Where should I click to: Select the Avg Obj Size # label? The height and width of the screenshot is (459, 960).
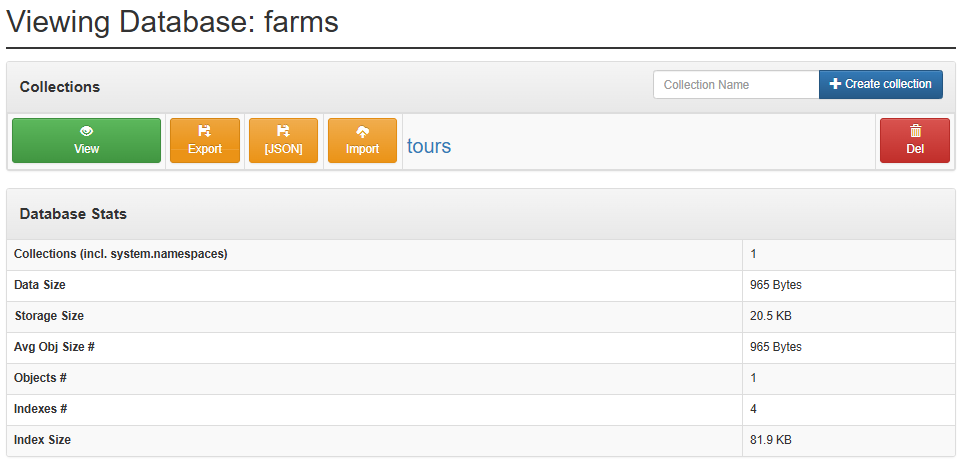point(62,347)
